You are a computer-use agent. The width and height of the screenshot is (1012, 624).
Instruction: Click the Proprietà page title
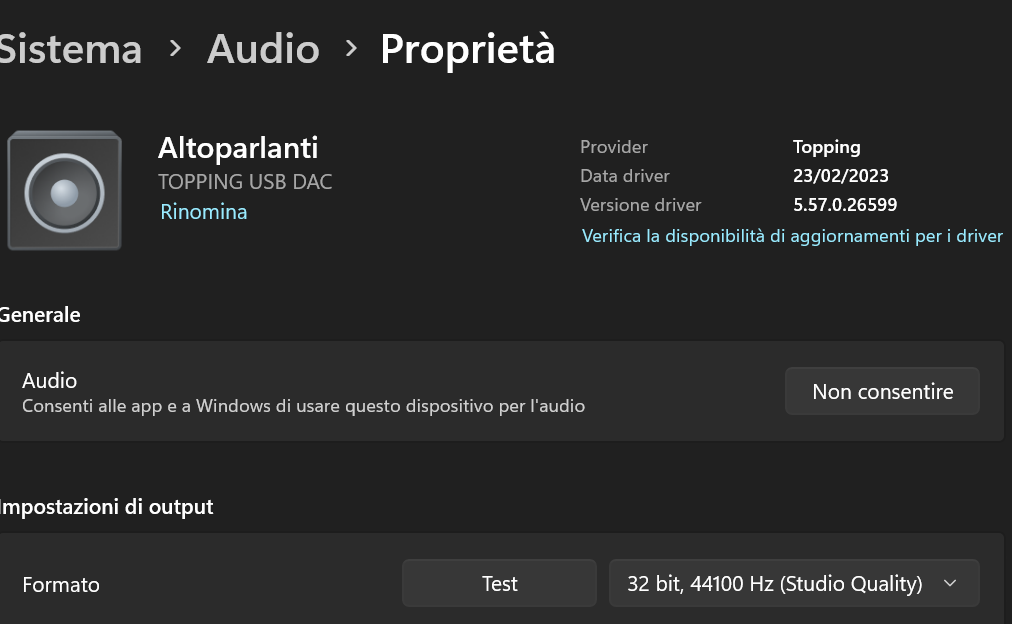tap(467, 49)
